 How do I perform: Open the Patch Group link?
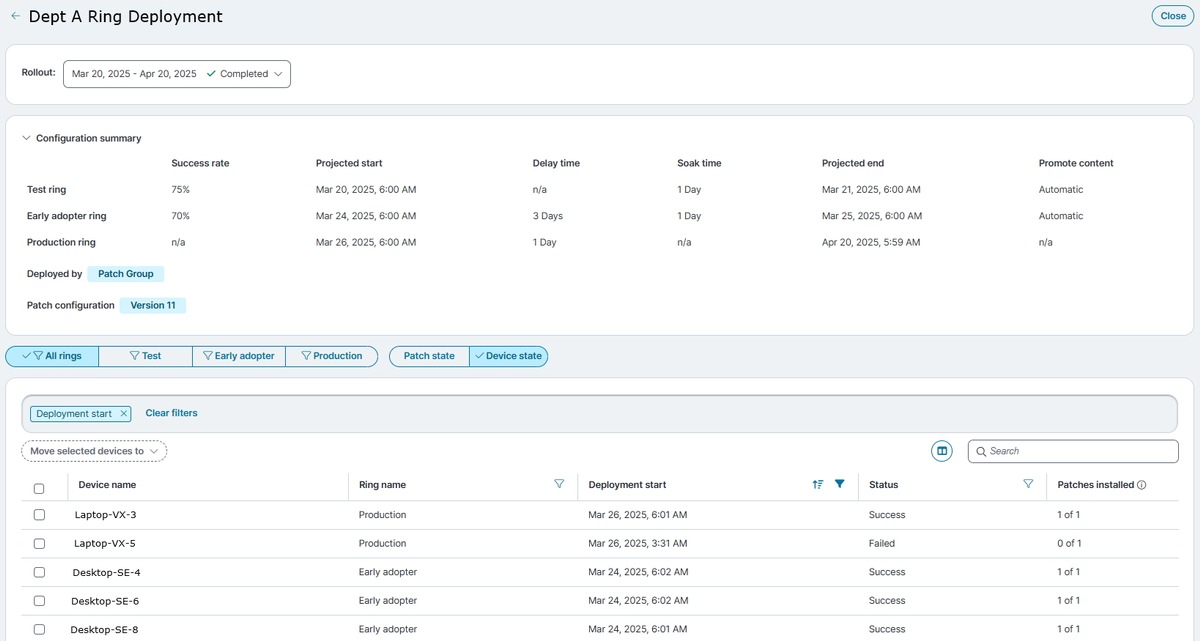click(125, 273)
